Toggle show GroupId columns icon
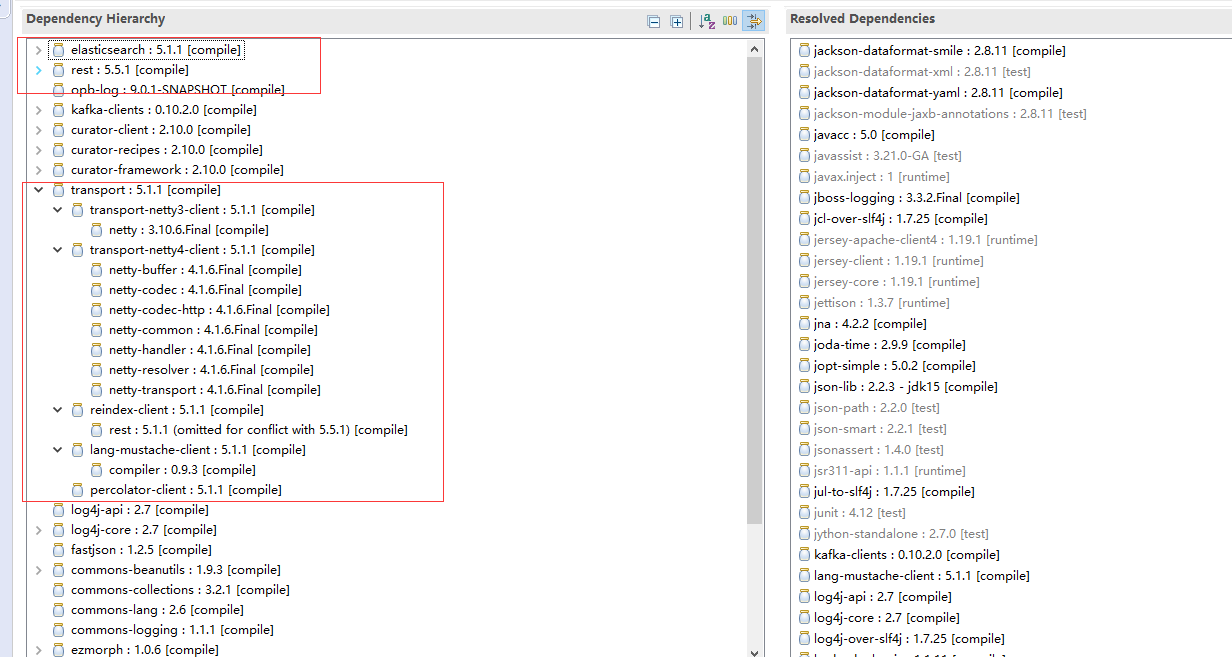The image size is (1232, 657). tap(730, 21)
